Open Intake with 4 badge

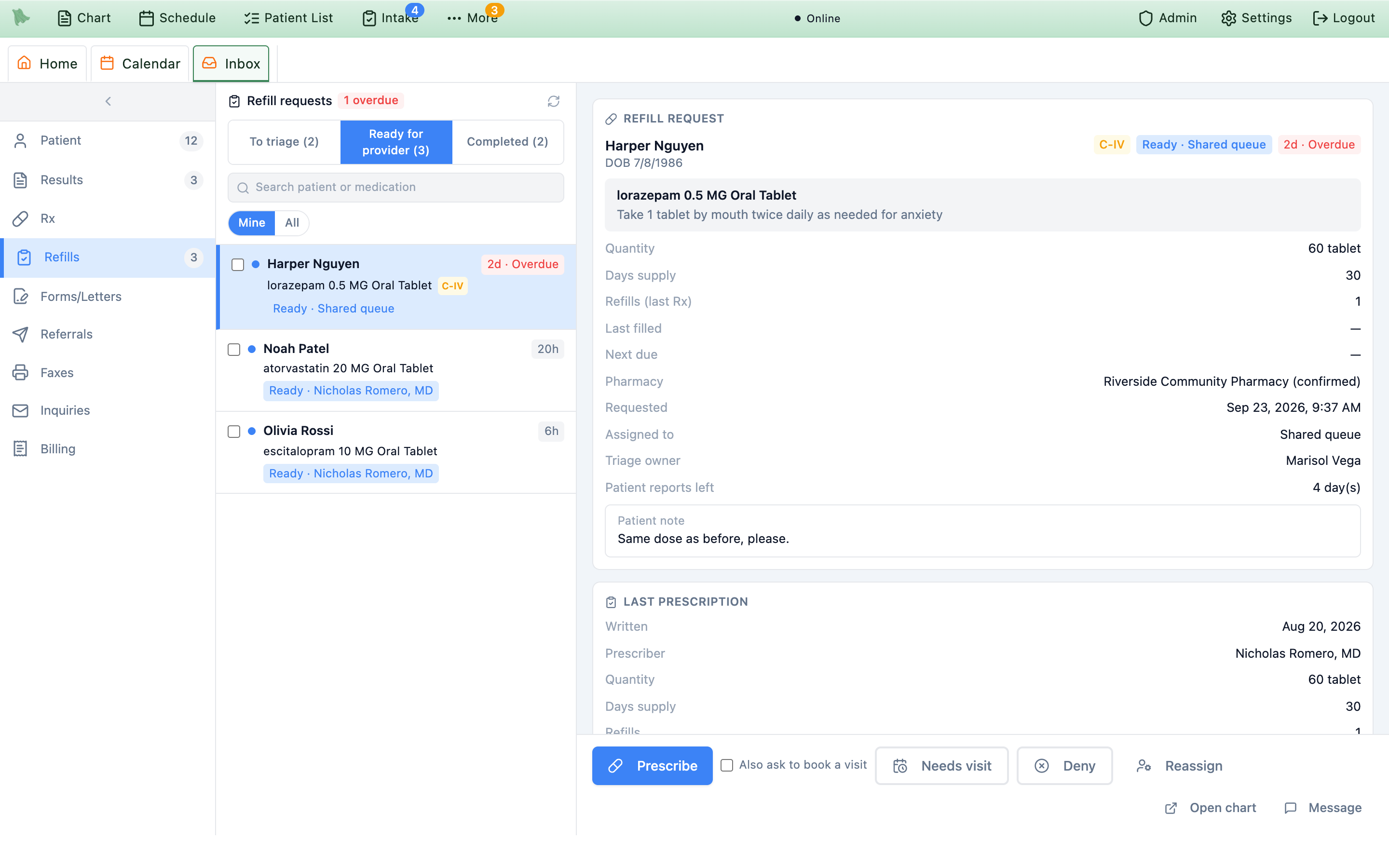(x=392, y=18)
